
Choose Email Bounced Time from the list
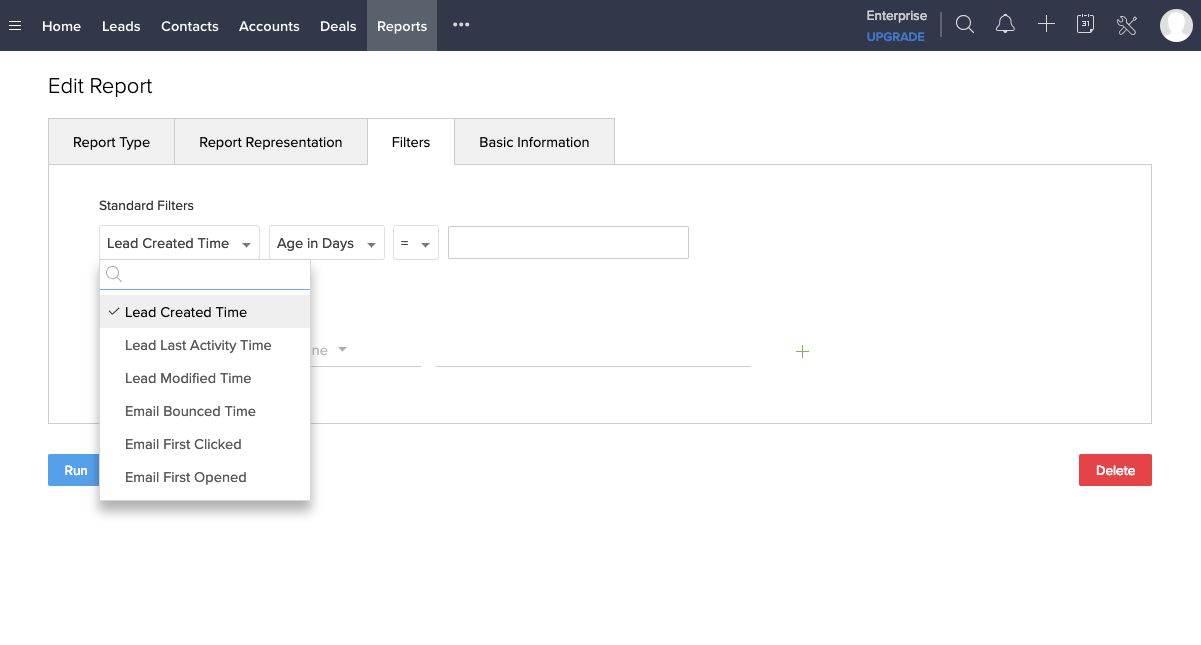(x=190, y=411)
